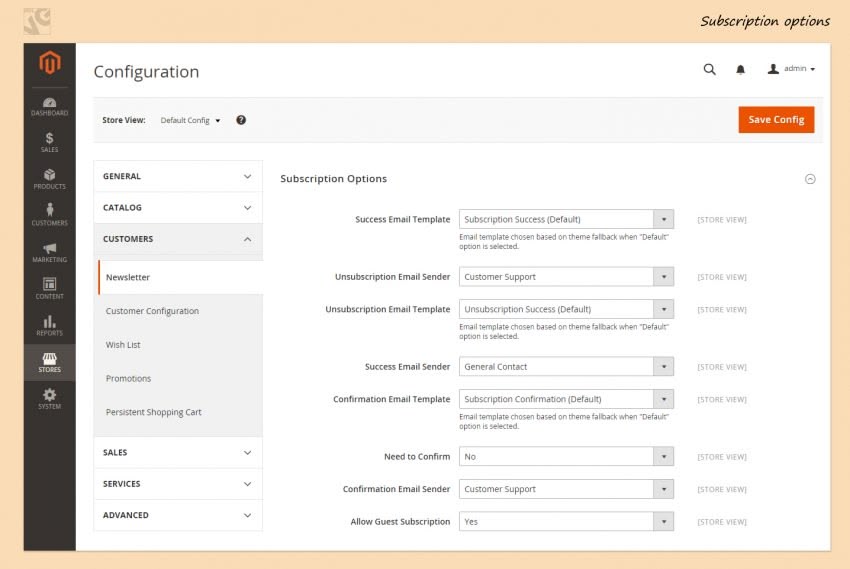Expand the Services configuration section

click(x=178, y=484)
